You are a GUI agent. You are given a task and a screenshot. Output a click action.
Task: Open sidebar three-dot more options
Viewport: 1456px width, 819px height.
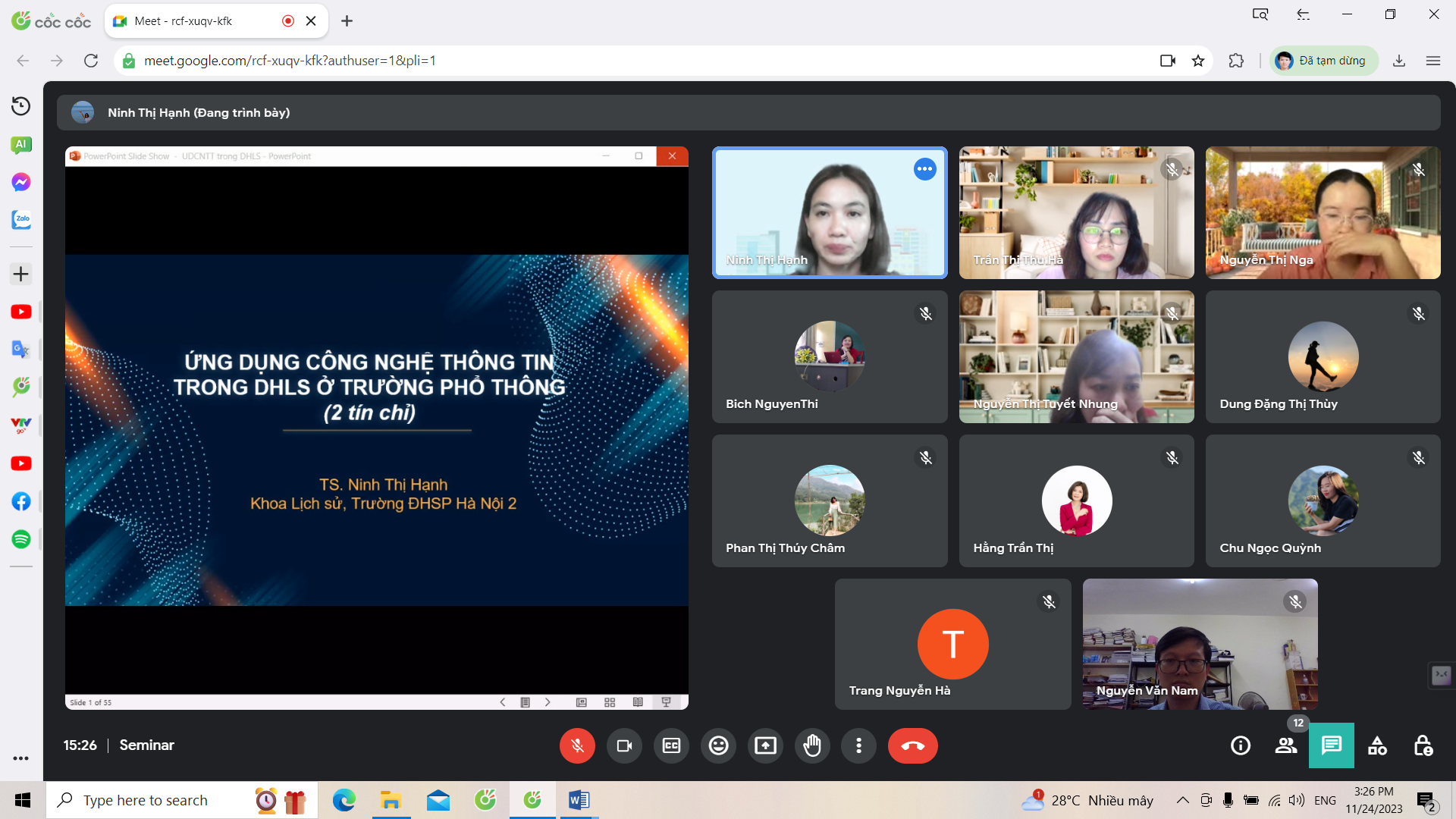coord(21,758)
